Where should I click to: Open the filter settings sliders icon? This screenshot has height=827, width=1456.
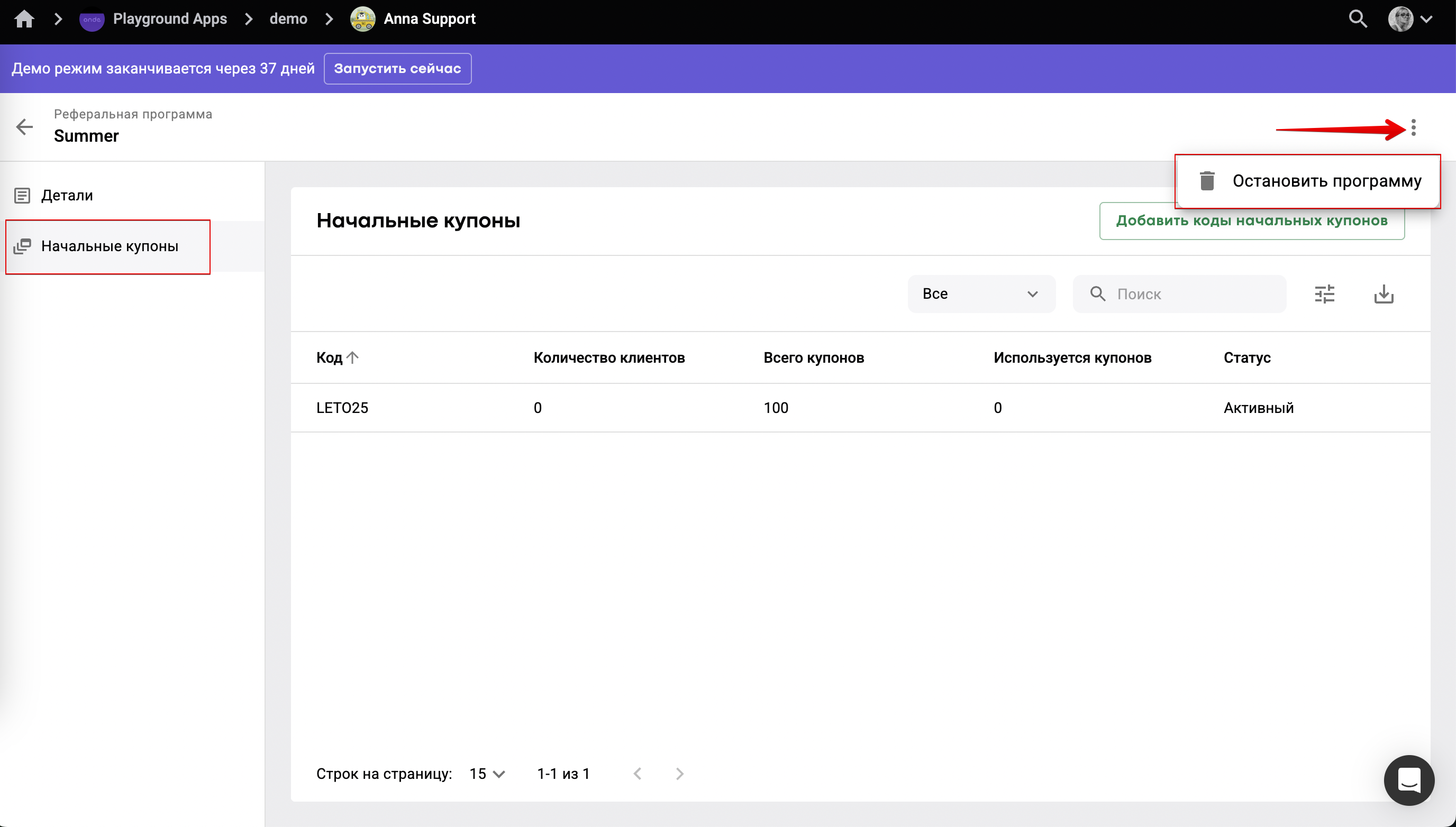tap(1324, 294)
